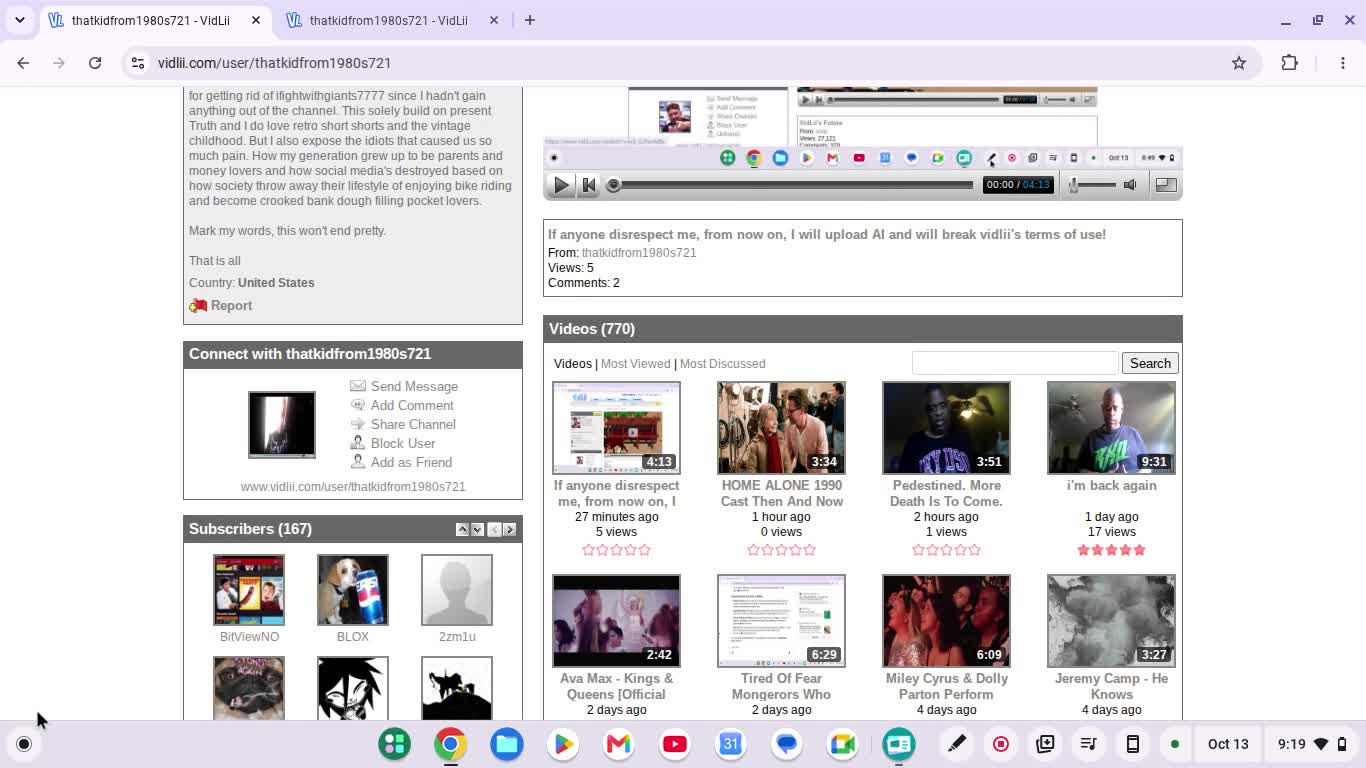Show previous subscribers page using the left arrow

(x=494, y=529)
